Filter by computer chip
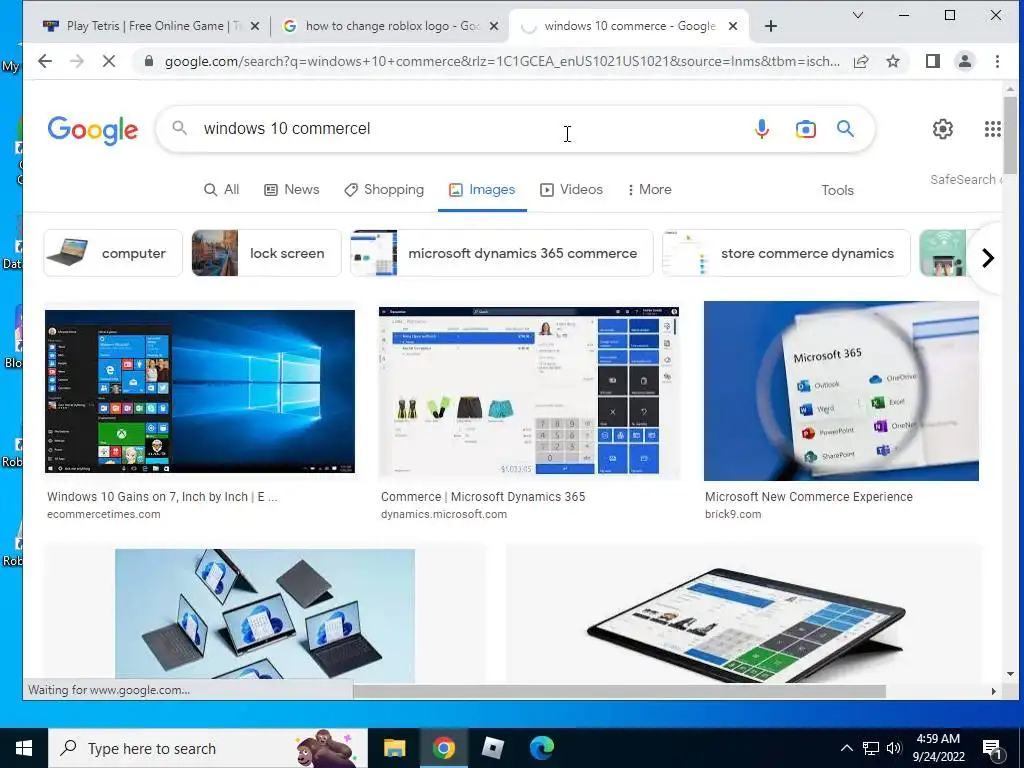This screenshot has height=768, width=1024. tap(113, 253)
